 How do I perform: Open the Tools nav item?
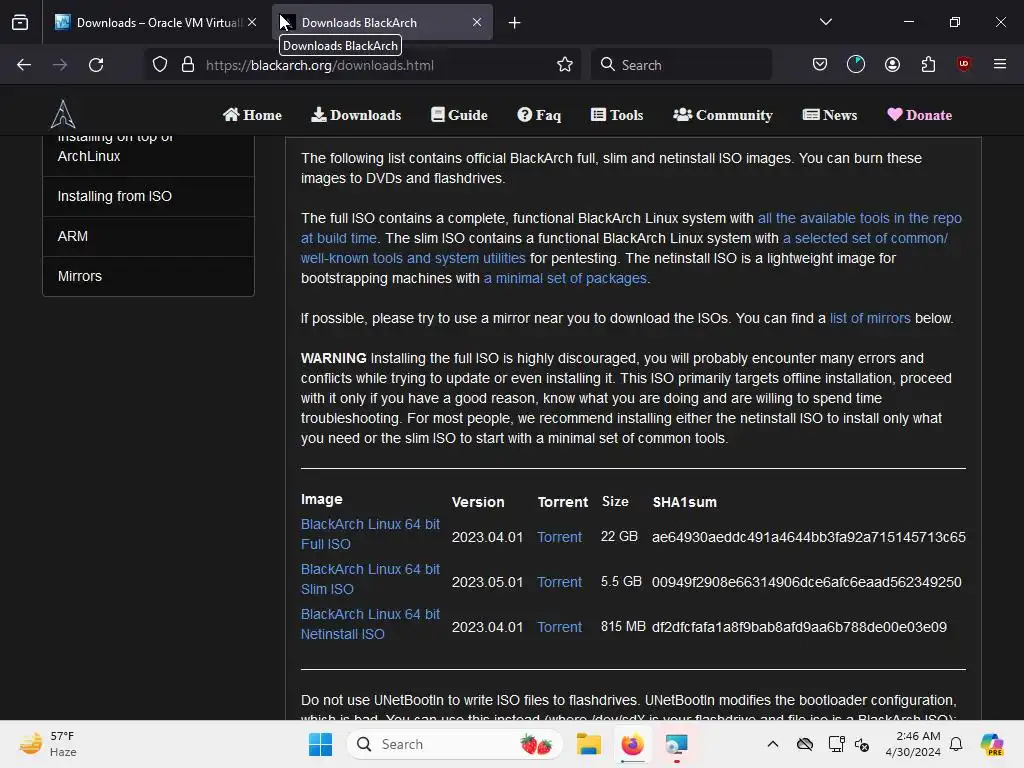coord(617,115)
